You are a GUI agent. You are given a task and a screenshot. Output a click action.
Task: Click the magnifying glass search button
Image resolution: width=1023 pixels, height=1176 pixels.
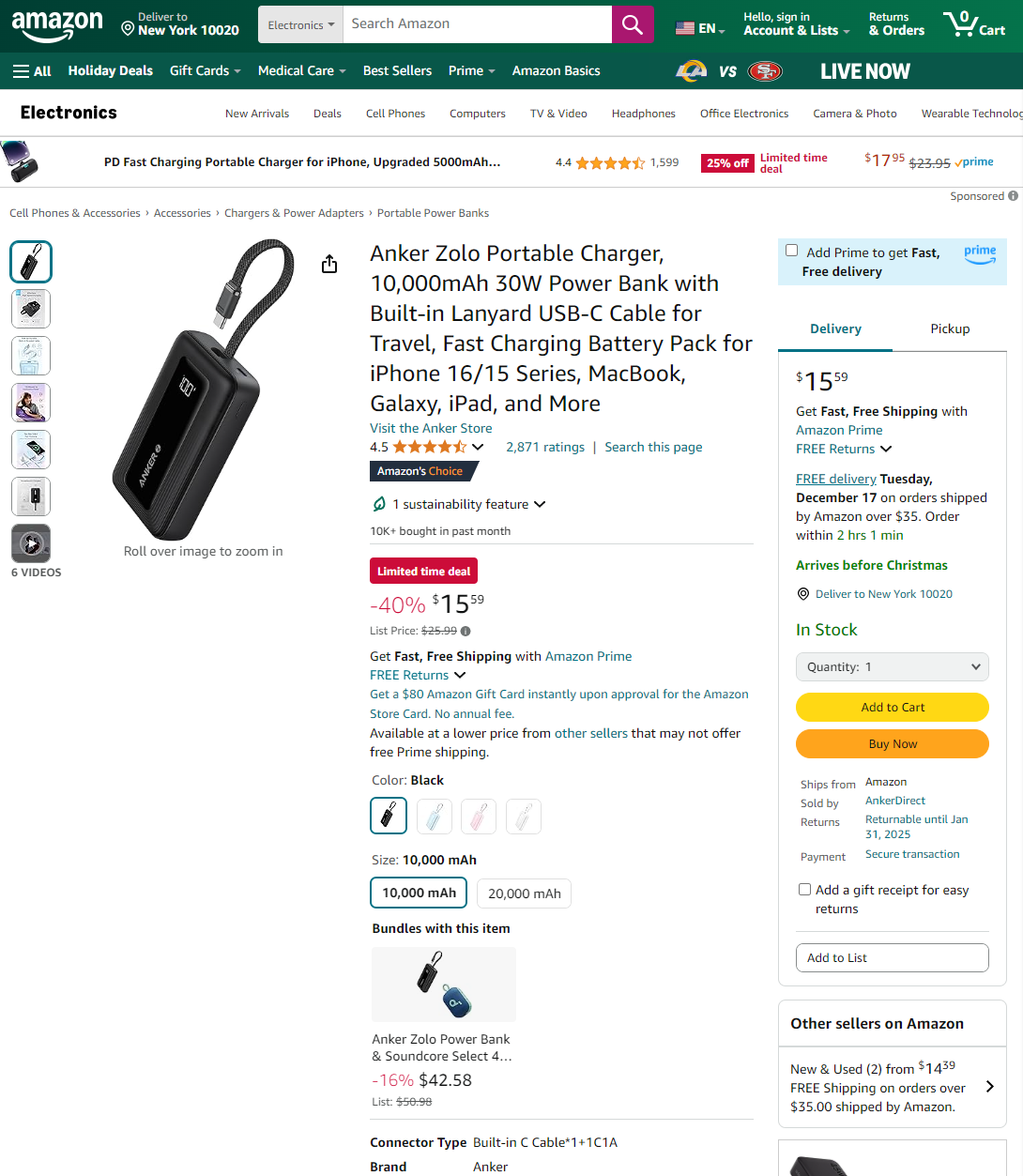(x=633, y=24)
